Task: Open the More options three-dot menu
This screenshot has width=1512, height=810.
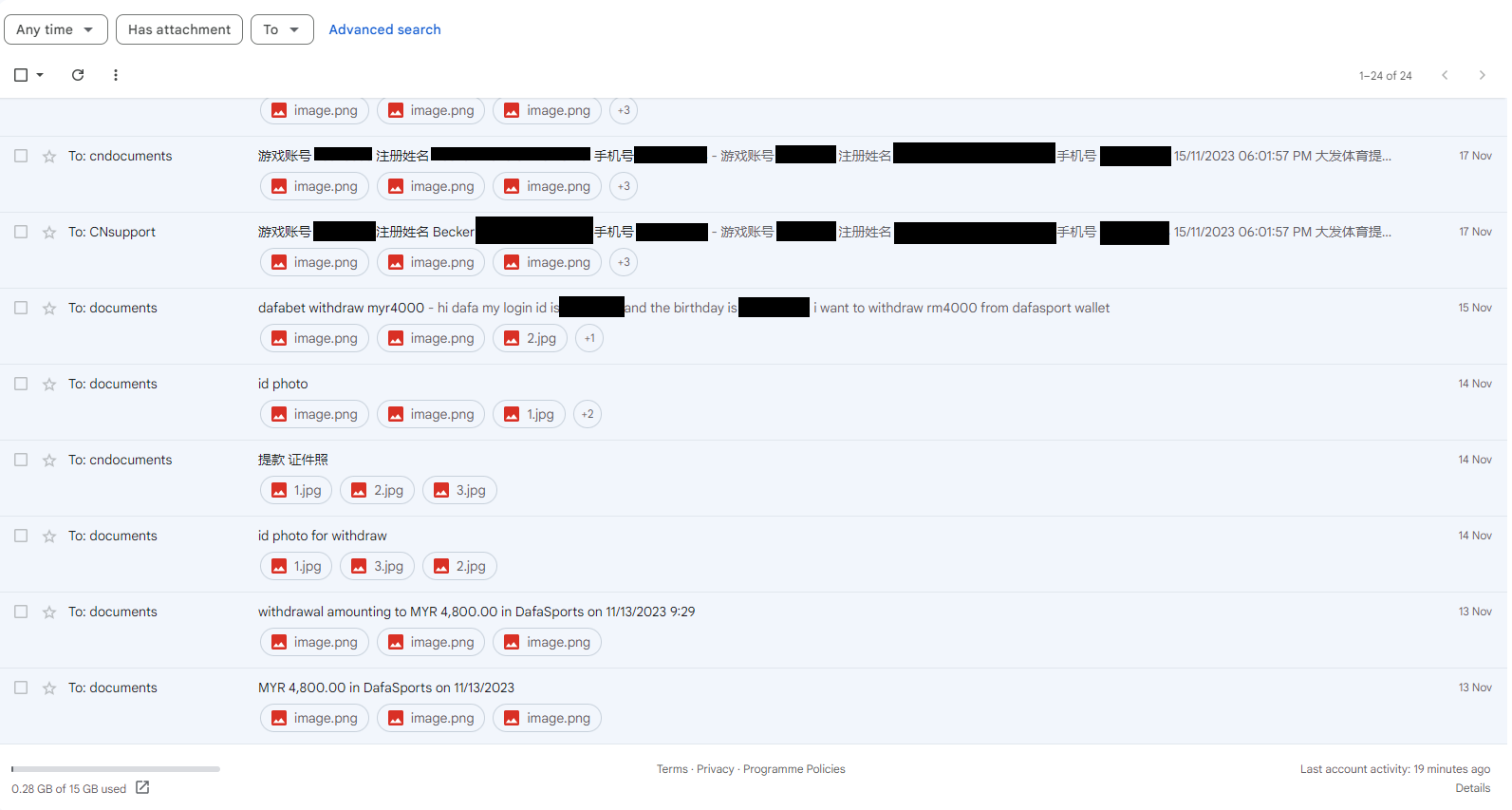Action: (116, 75)
